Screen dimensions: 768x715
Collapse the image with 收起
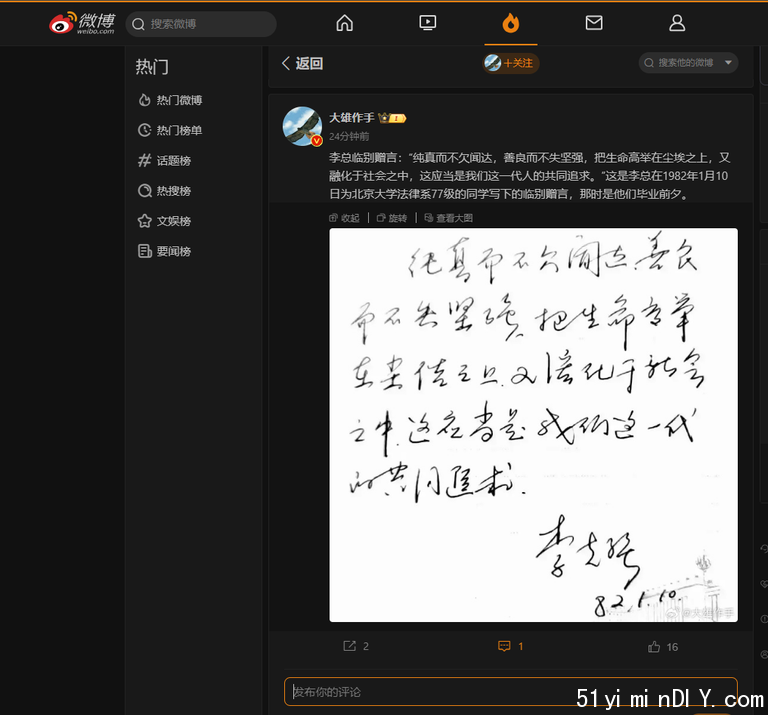point(344,218)
